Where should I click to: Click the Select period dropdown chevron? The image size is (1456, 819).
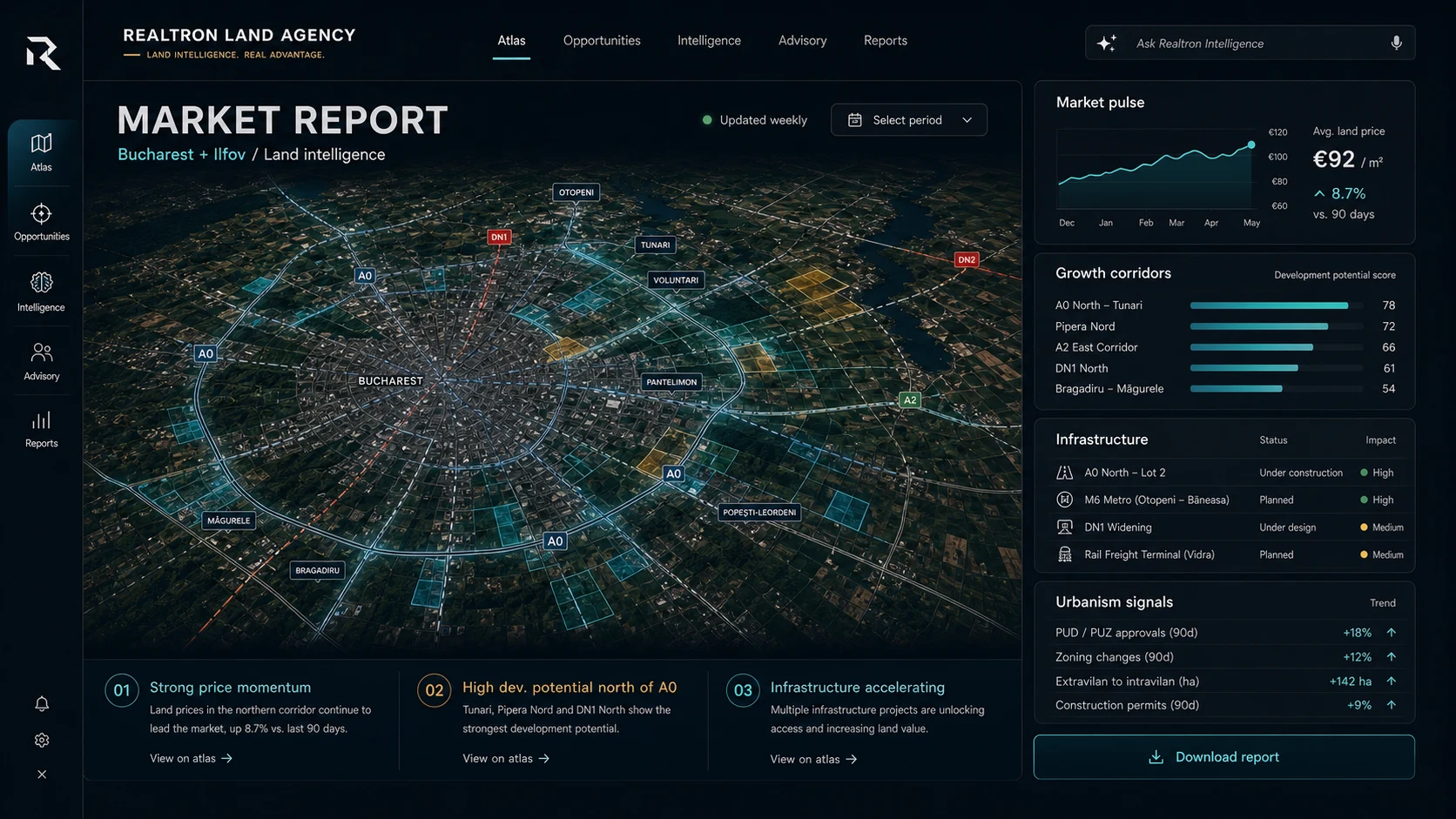point(967,120)
